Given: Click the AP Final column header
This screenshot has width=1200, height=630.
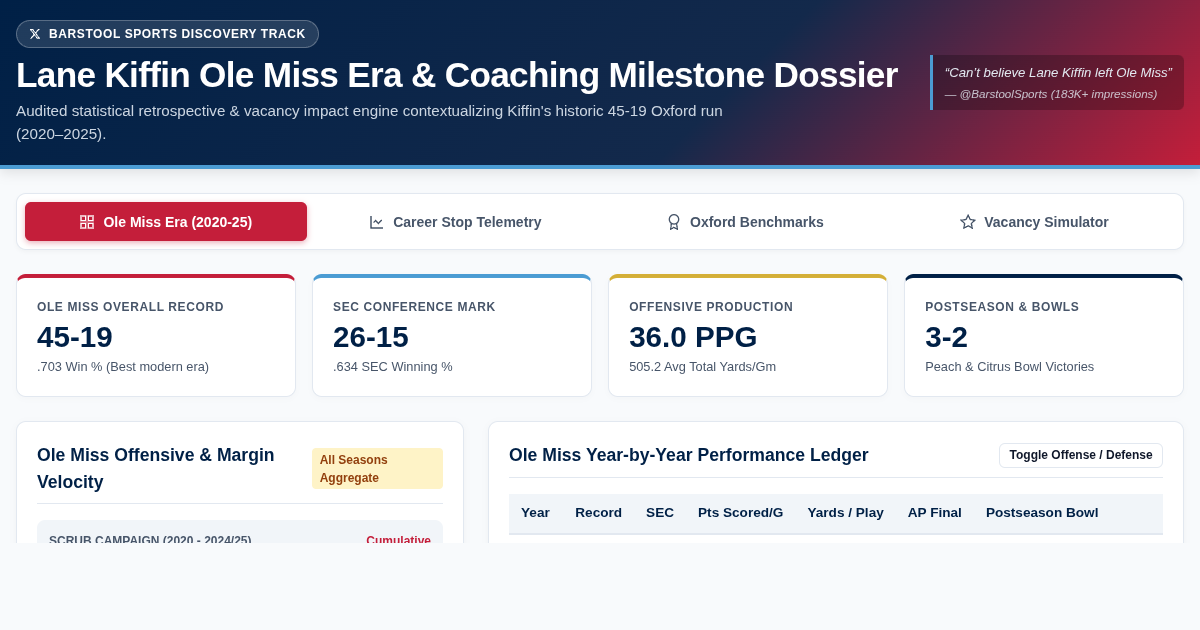Looking at the screenshot, I should coord(935,513).
